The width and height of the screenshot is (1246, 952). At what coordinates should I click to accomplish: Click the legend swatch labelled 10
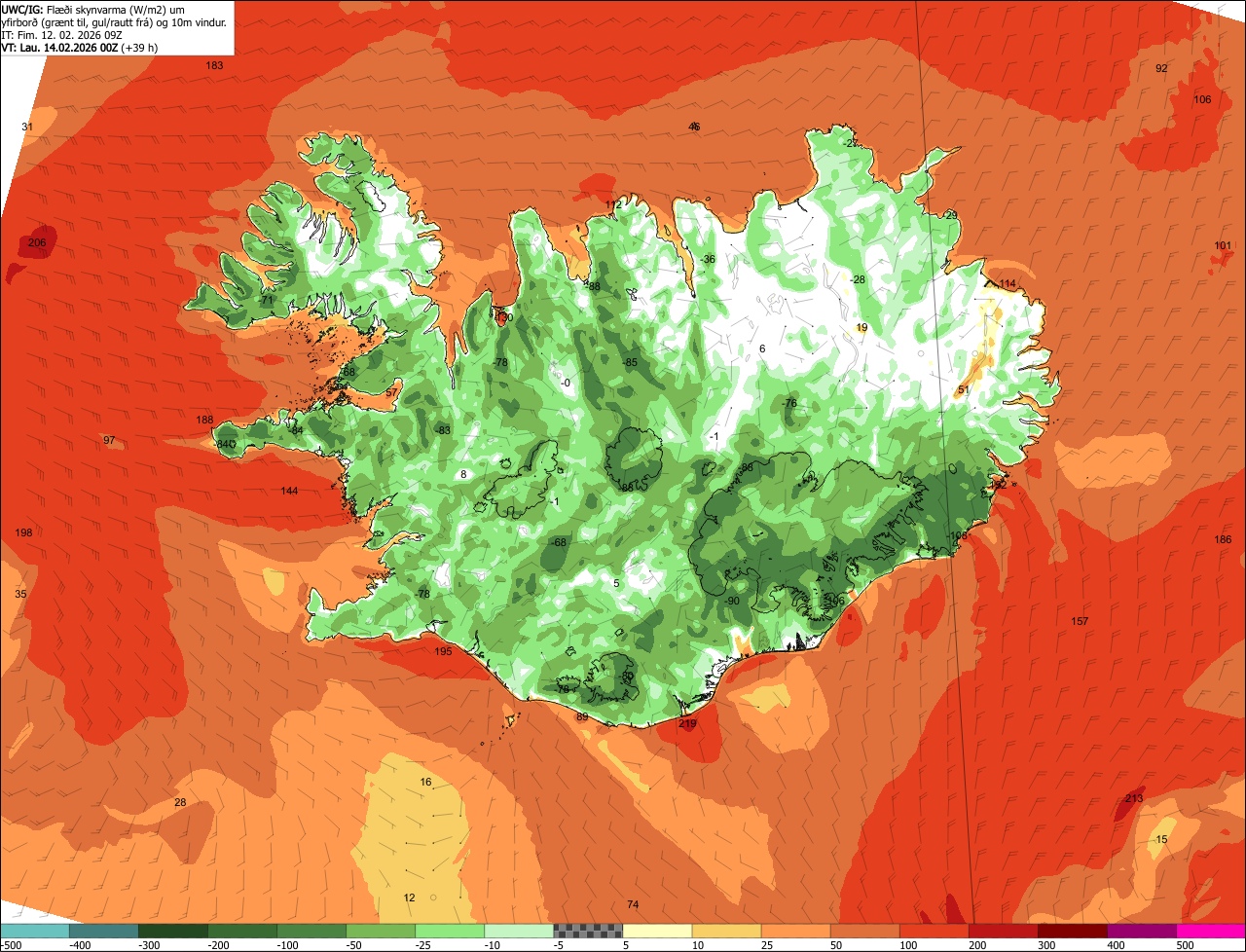726,931
